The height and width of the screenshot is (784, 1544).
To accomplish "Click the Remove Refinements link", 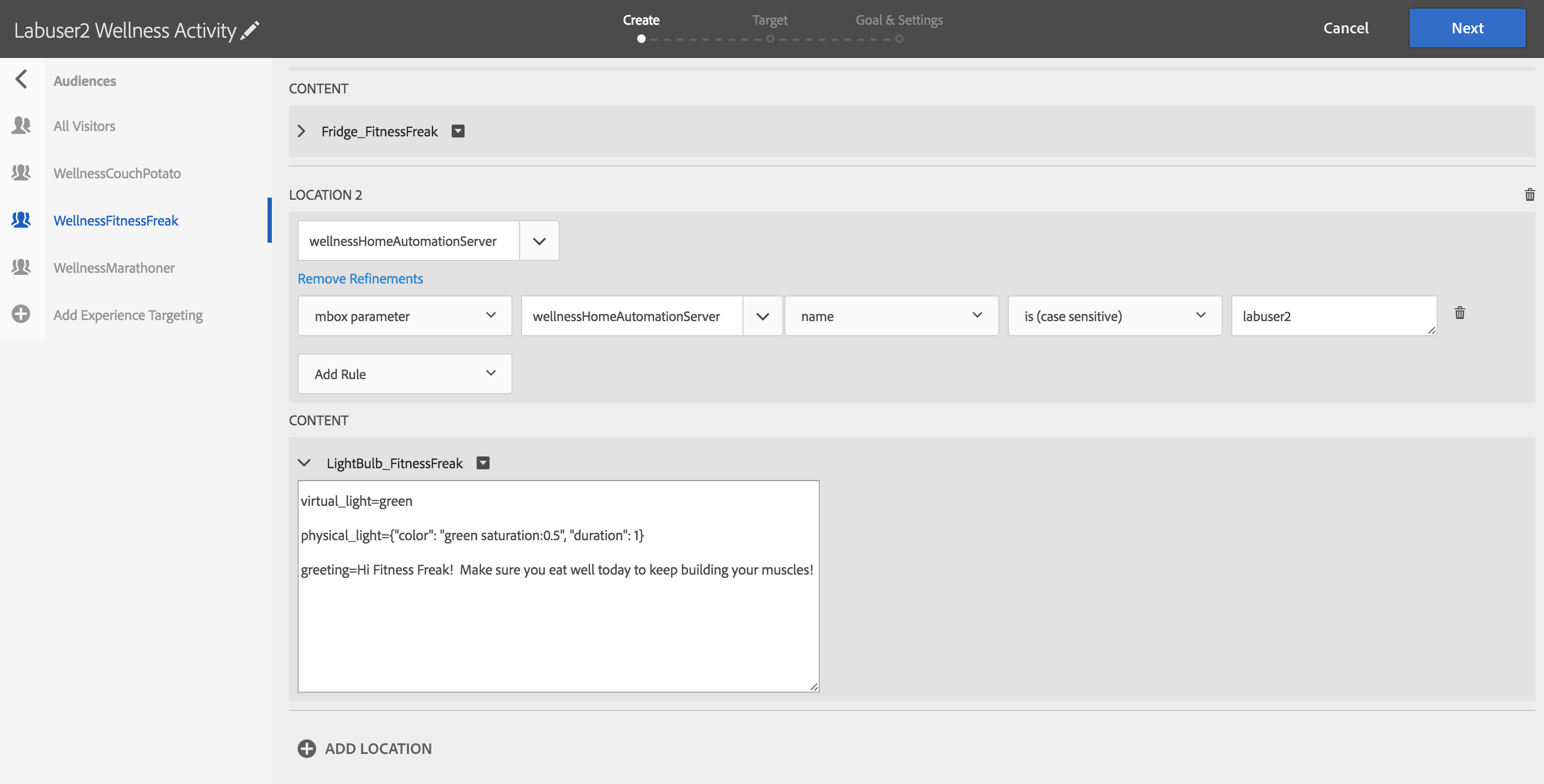I will tap(360, 279).
